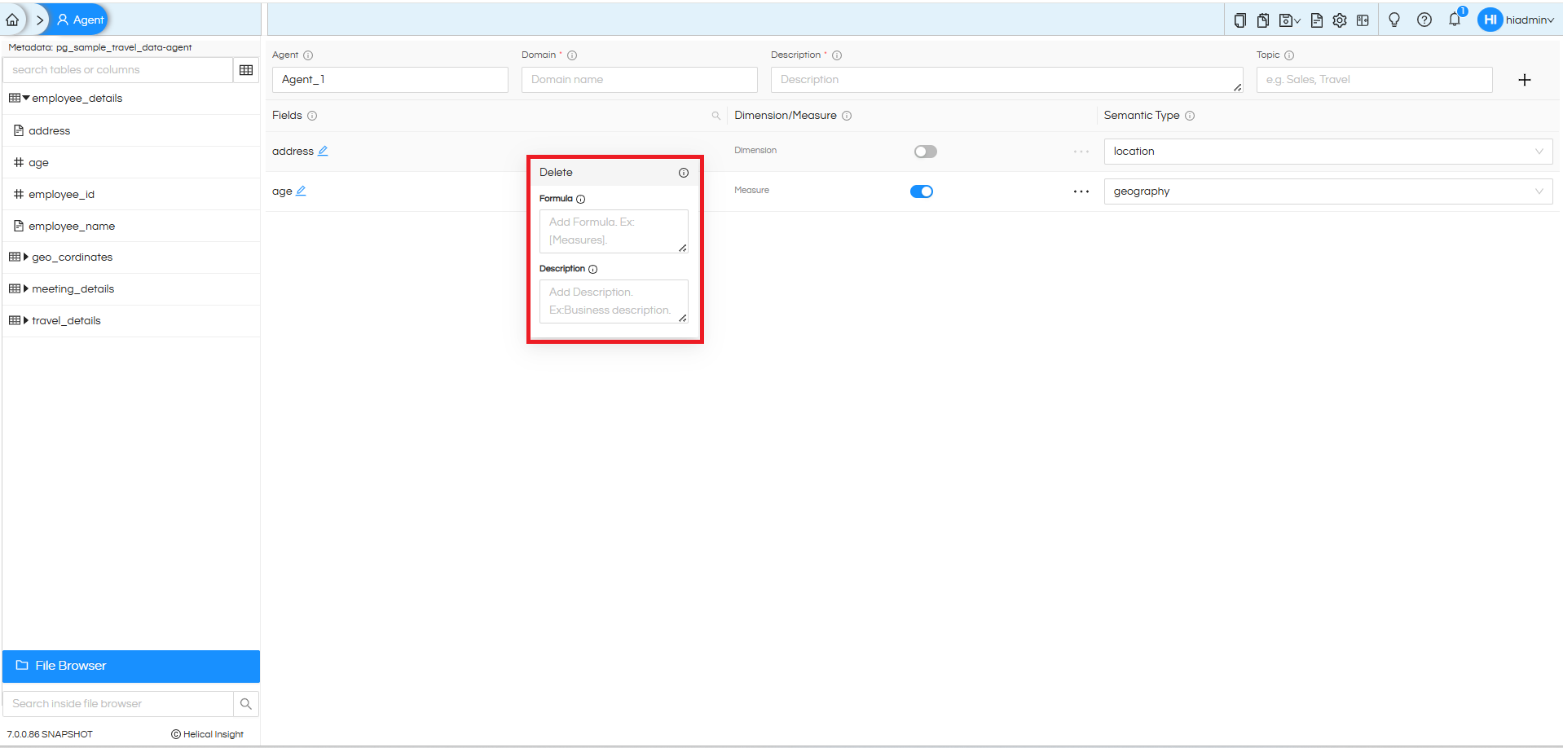Click info icon next to Dimension/Measure
Viewport: 1563px width, 748px height.
(x=847, y=116)
